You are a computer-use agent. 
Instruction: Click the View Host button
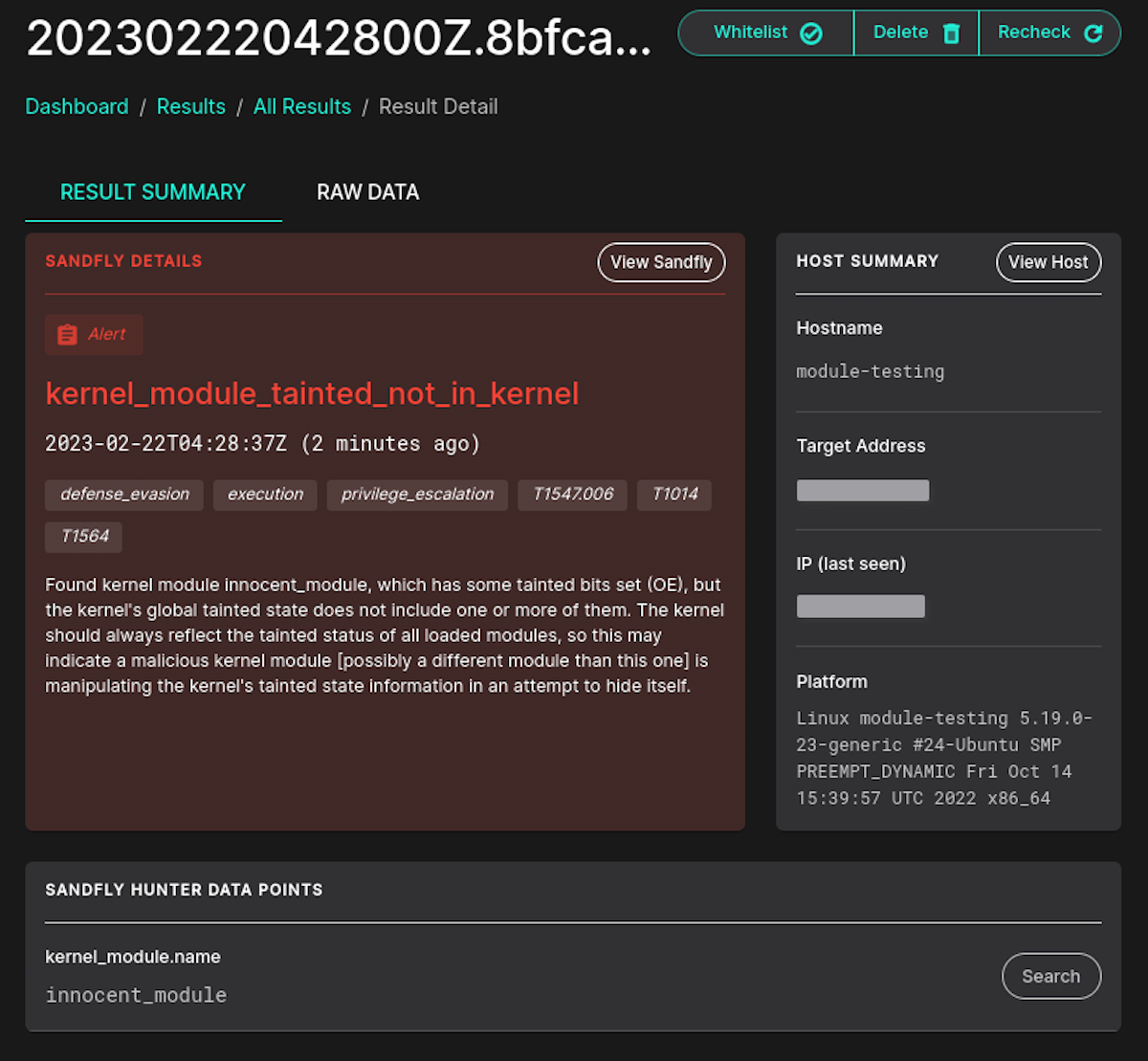pos(1048,262)
